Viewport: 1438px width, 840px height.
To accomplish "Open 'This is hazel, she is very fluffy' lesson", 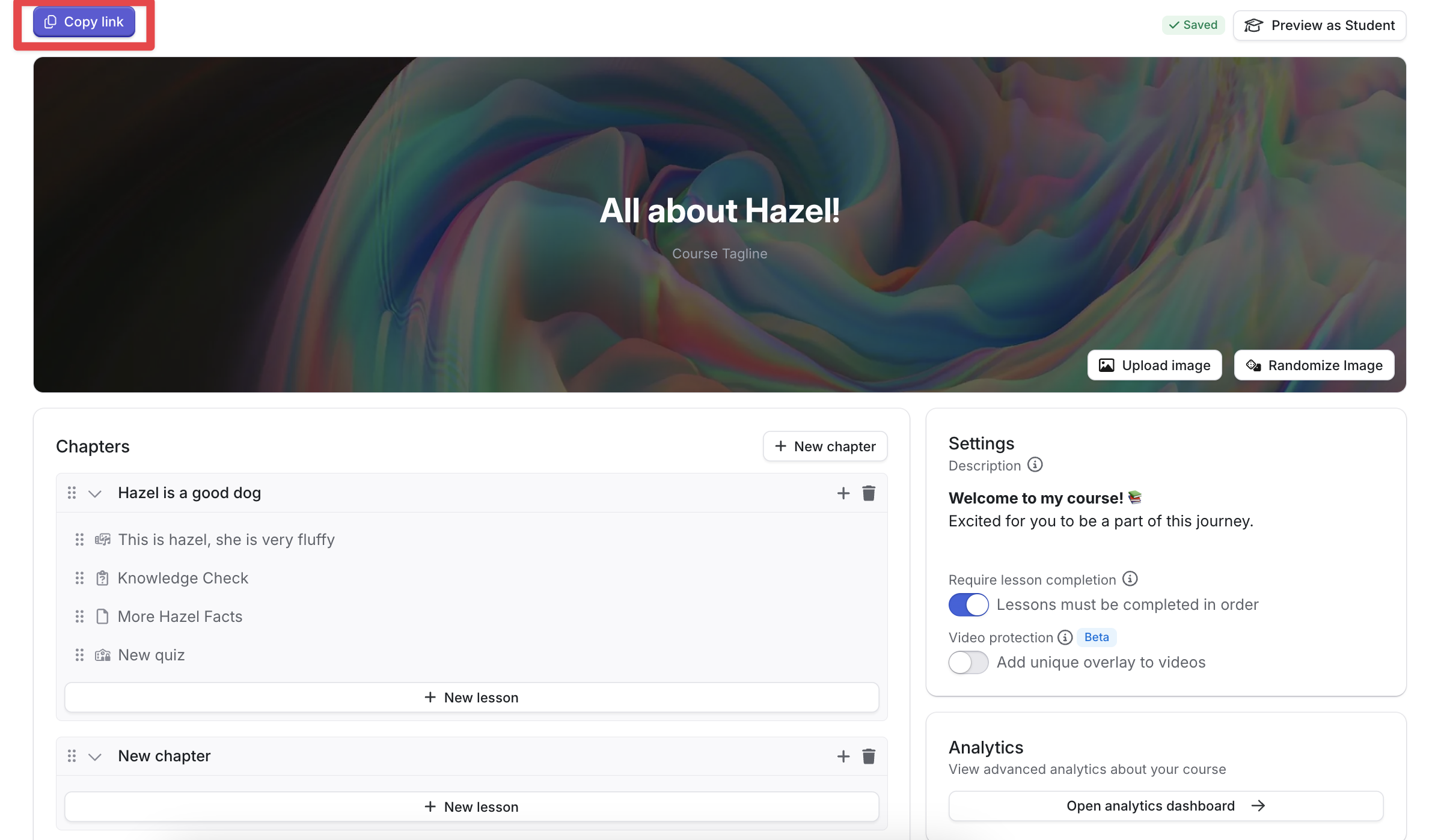I will coord(226,540).
